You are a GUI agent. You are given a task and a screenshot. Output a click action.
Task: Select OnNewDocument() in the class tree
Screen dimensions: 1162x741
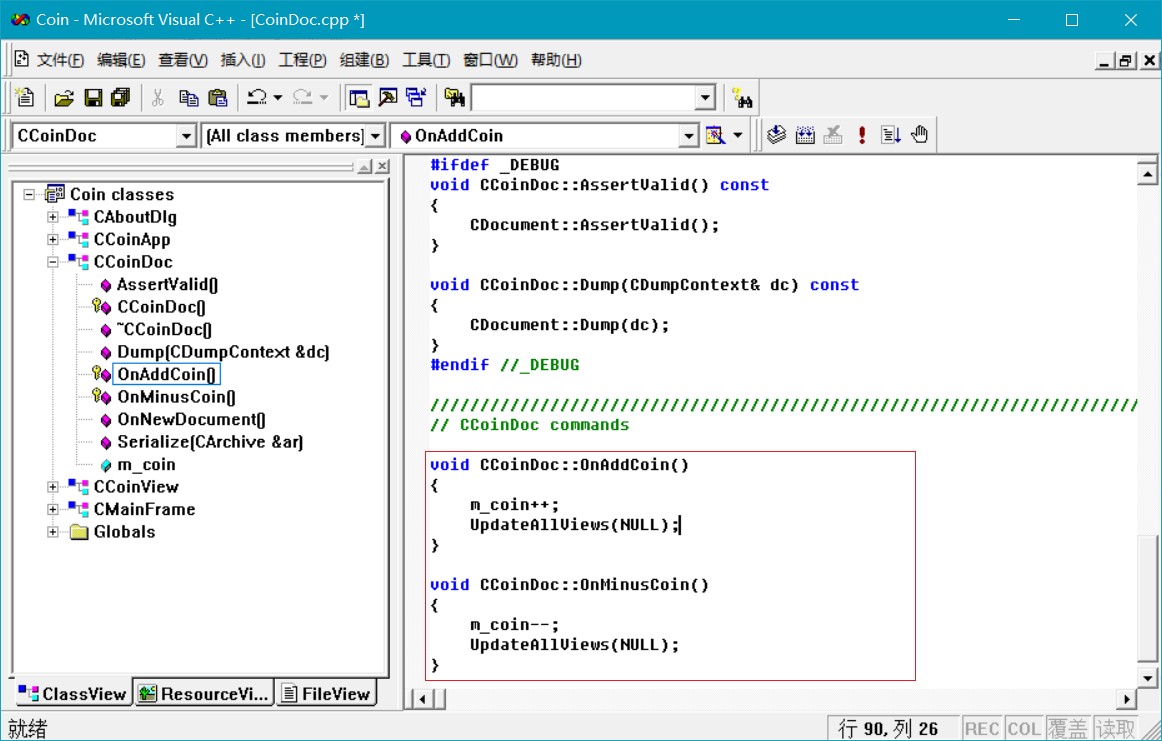[190, 419]
